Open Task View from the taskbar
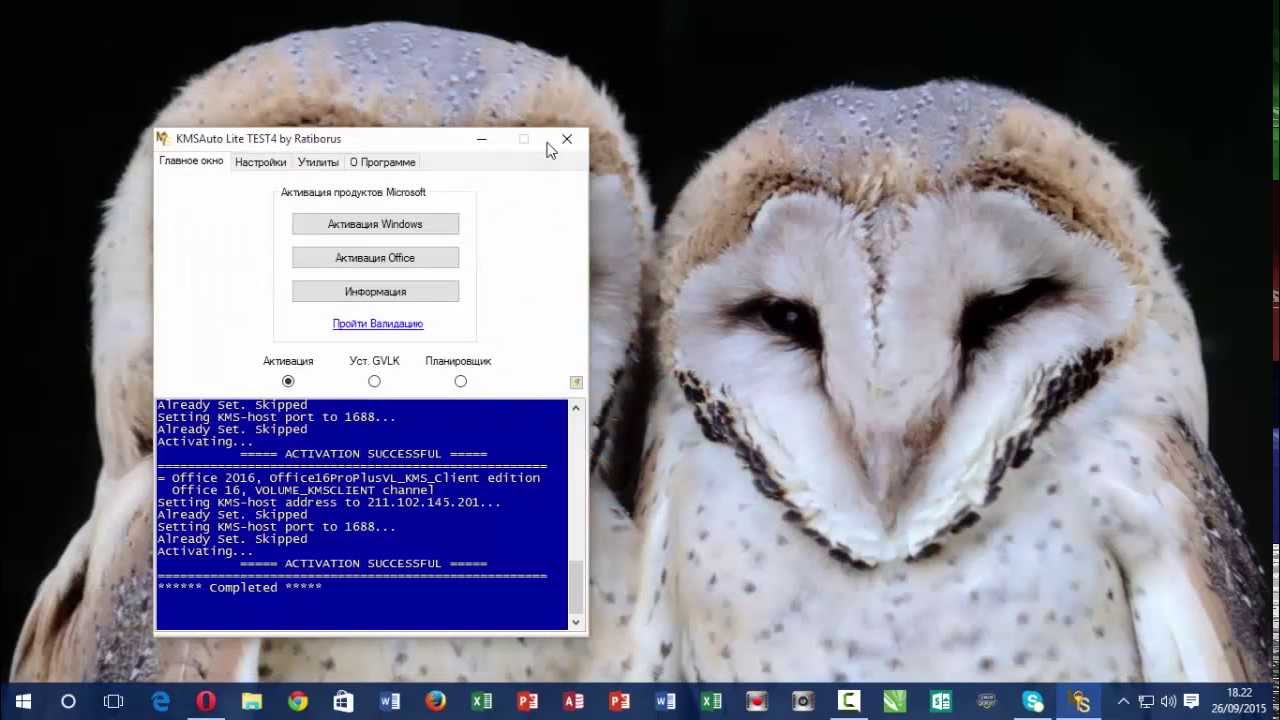Viewport: 1280px width, 720px height. tap(114, 702)
